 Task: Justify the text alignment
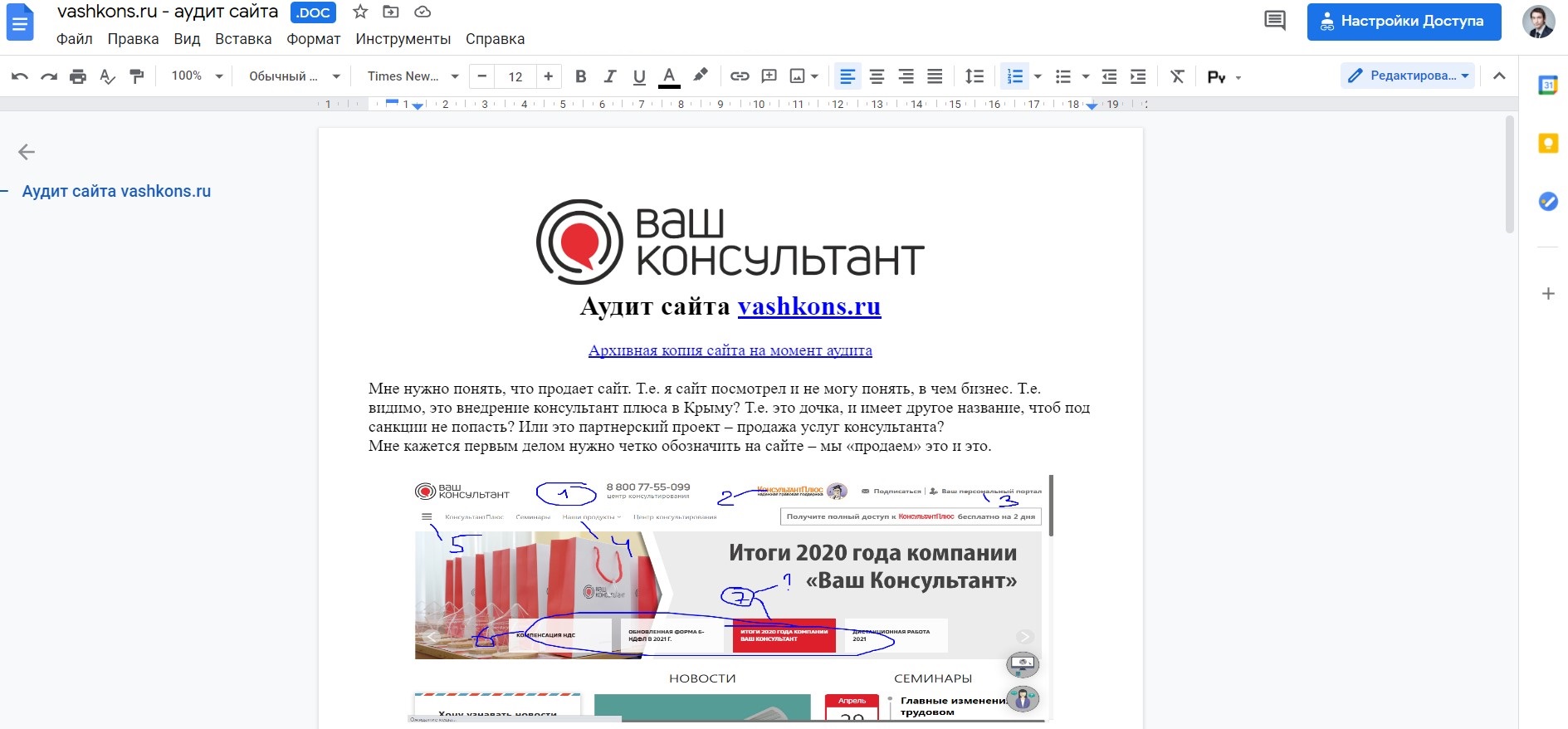pyautogui.click(x=935, y=76)
